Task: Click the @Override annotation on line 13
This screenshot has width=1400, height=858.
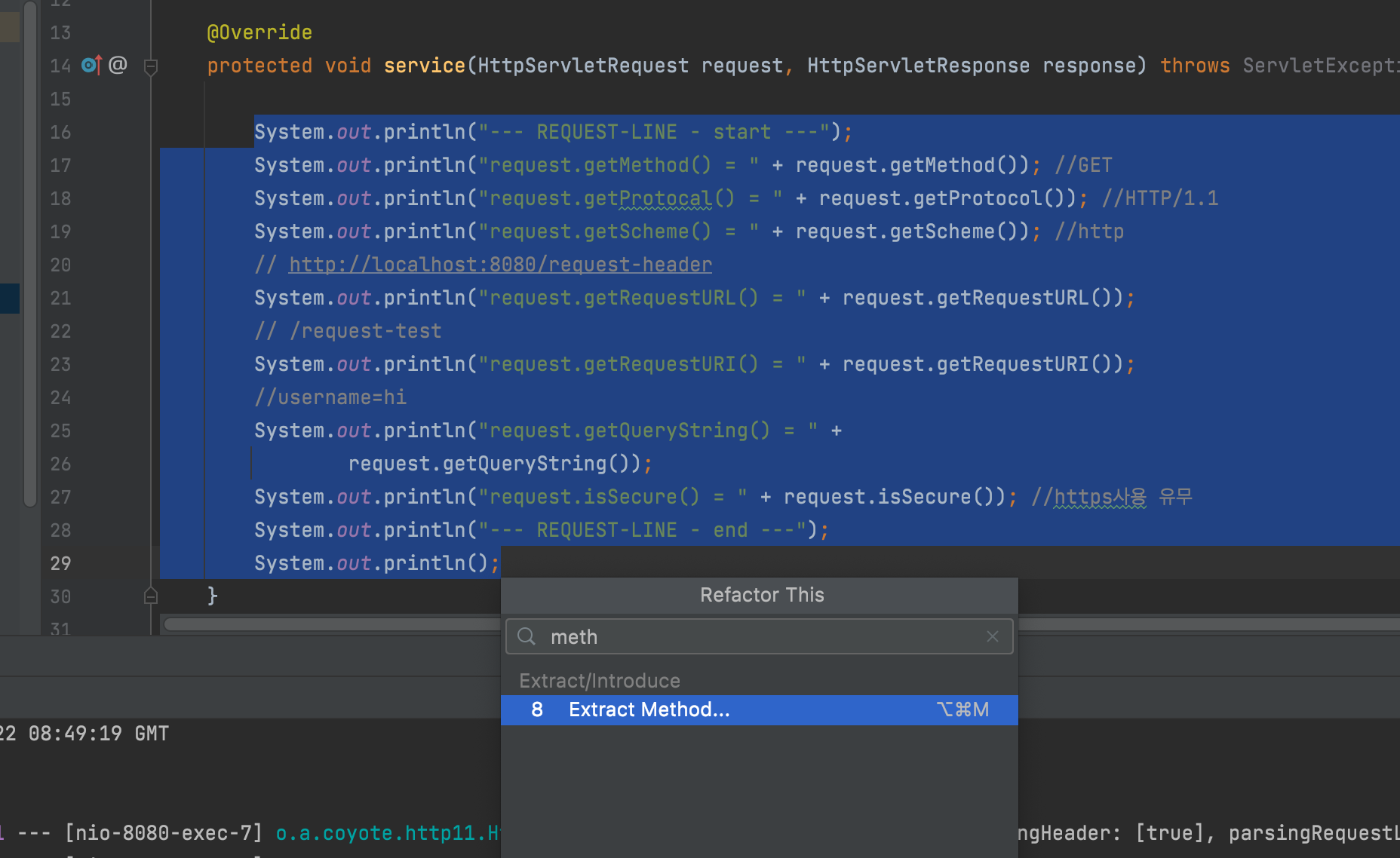Action: point(259,32)
